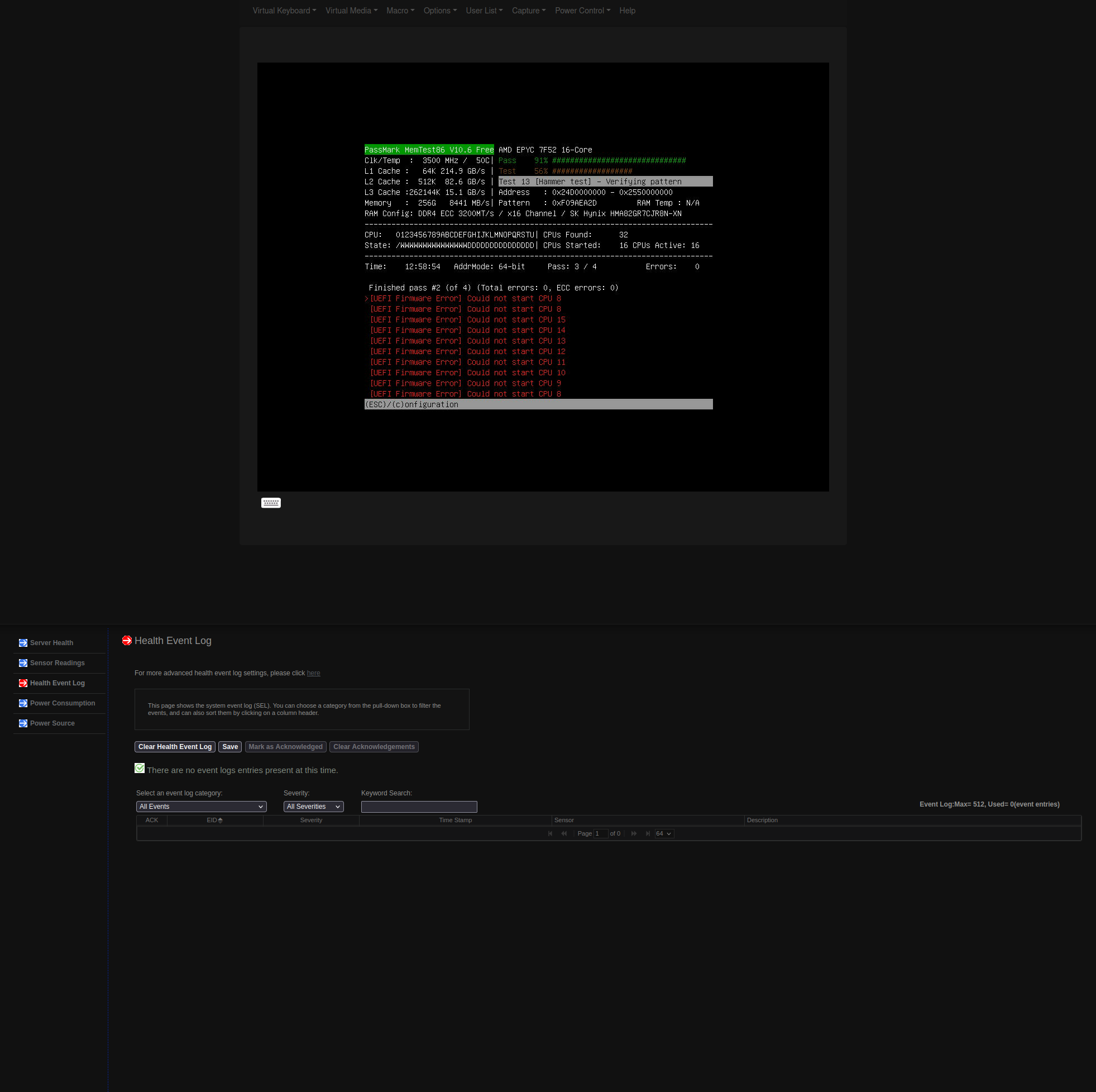The height and width of the screenshot is (1092, 1096).
Task: Click Mark as Acknowledged button
Action: pos(285,747)
